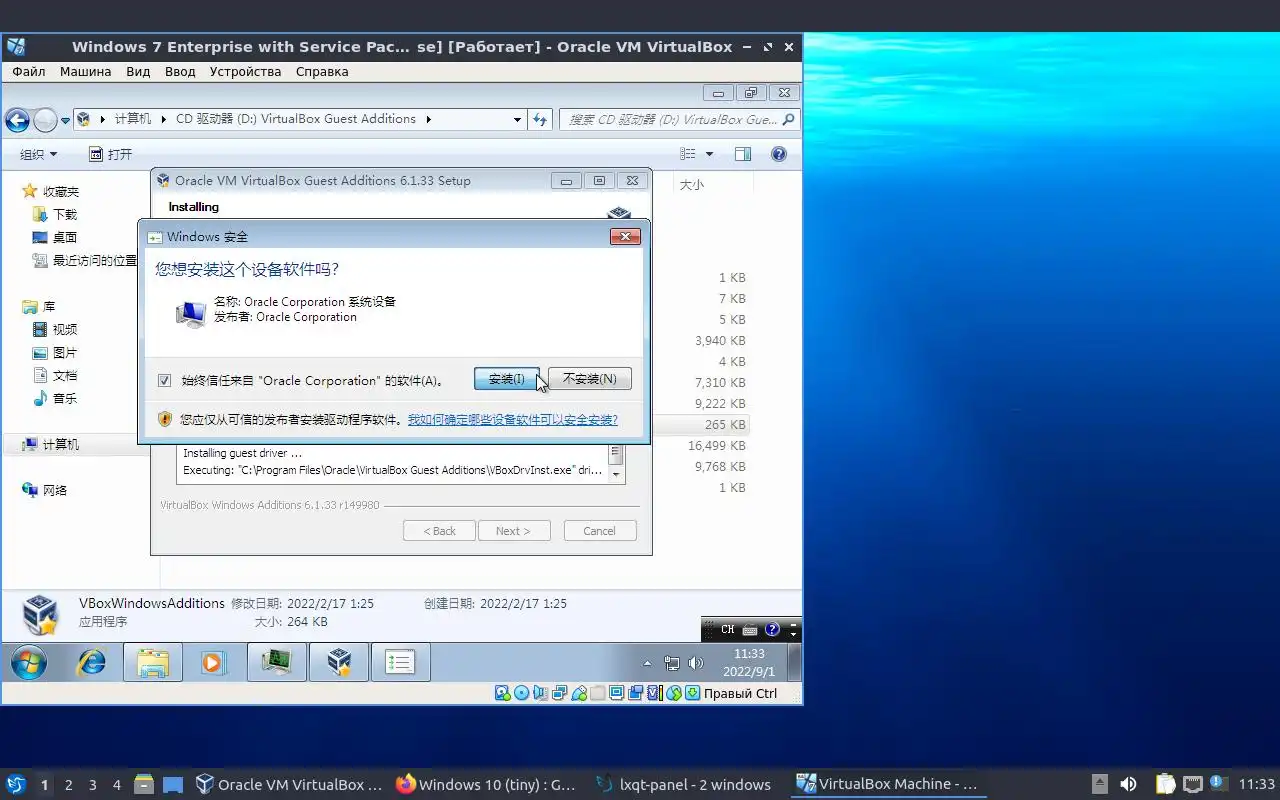
Task: Select 下载 in Explorer favorites
Action: [x=55, y=214]
